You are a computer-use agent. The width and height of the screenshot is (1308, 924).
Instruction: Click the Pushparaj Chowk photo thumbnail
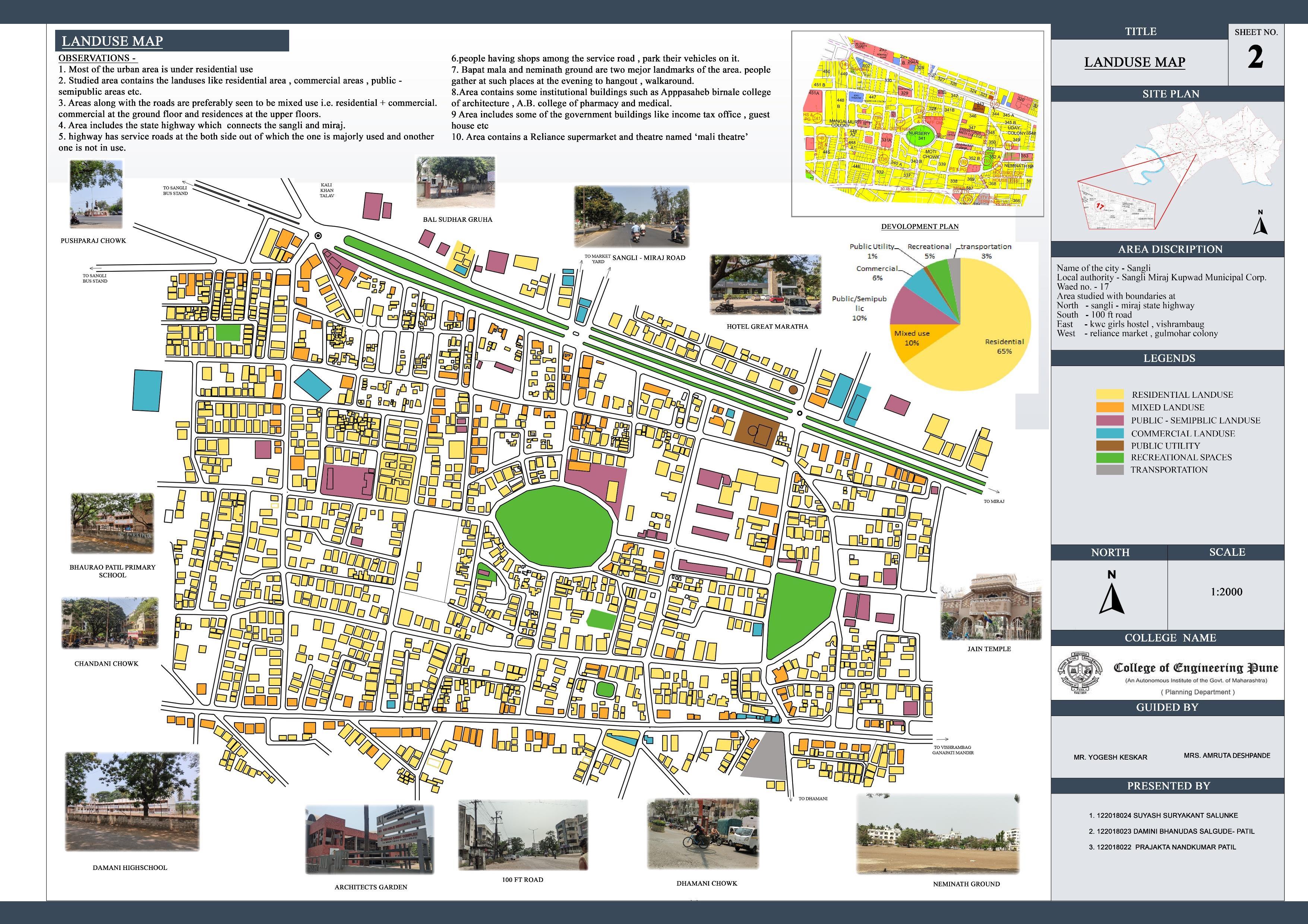pos(96,194)
